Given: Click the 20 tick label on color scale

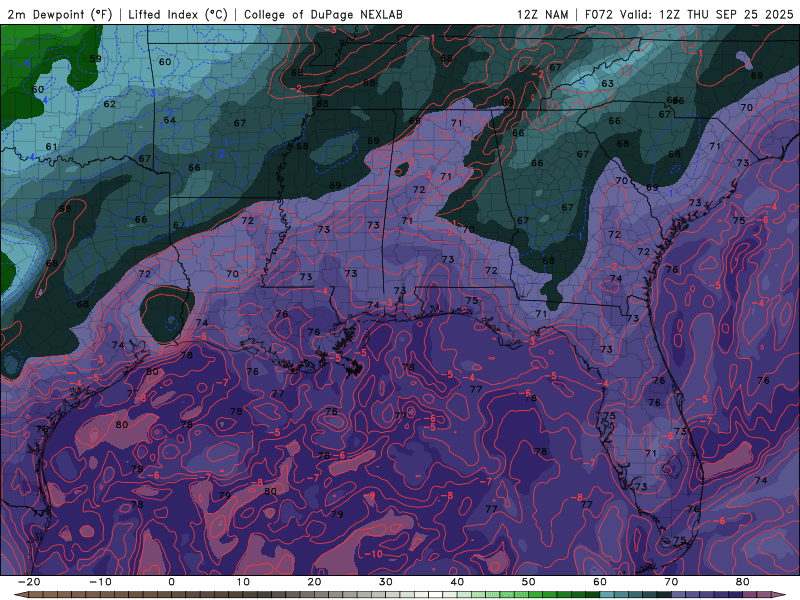Looking at the screenshot, I should click(314, 582).
